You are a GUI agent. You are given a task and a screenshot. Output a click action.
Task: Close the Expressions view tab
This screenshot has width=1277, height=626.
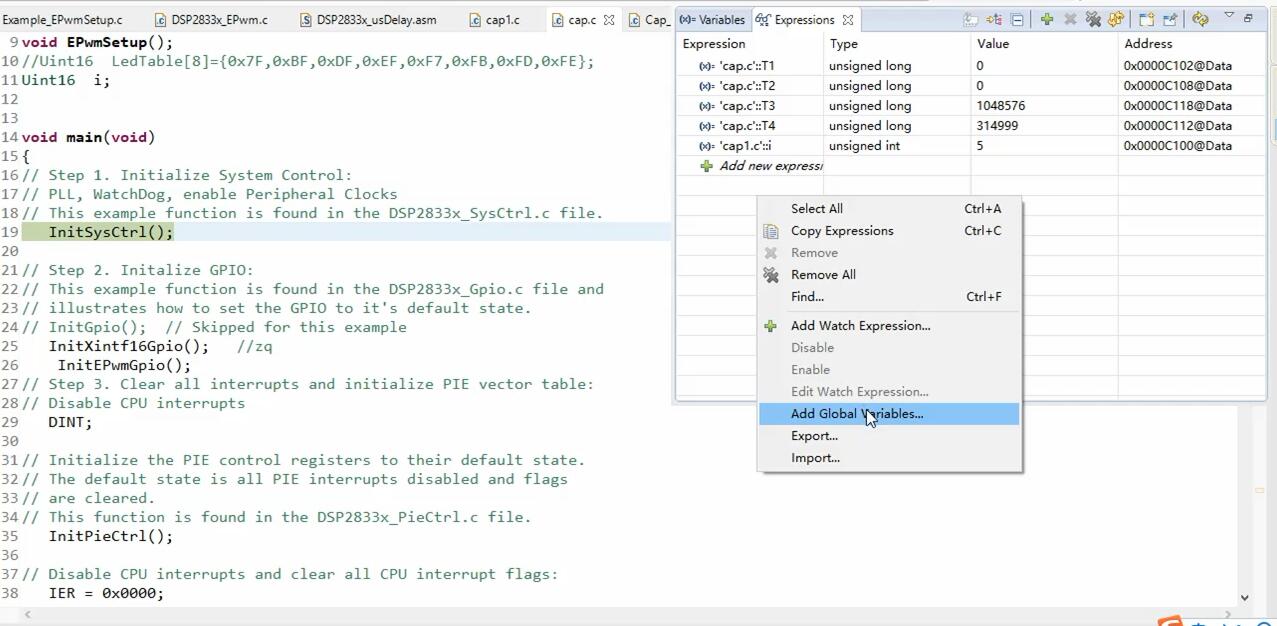pyautogui.click(x=848, y=20)
